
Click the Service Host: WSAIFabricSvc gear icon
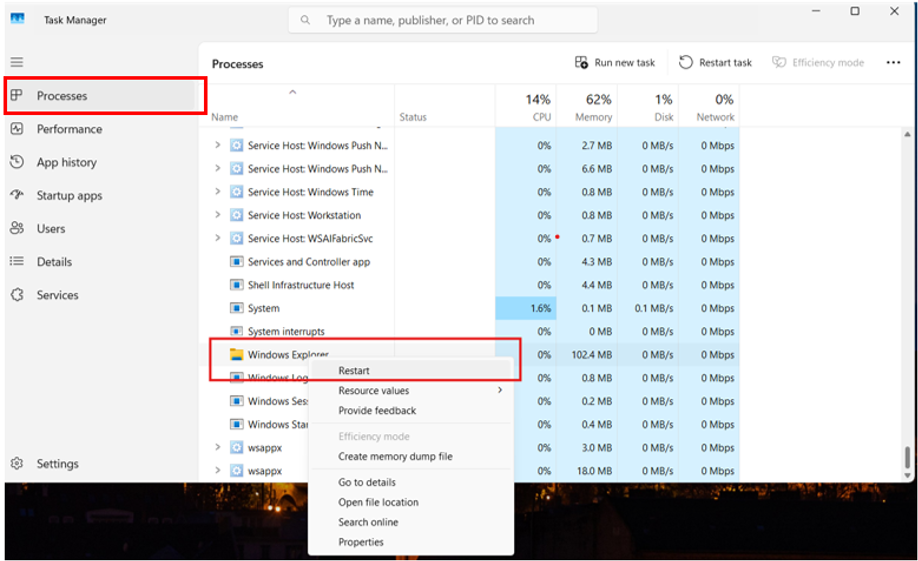237,238
